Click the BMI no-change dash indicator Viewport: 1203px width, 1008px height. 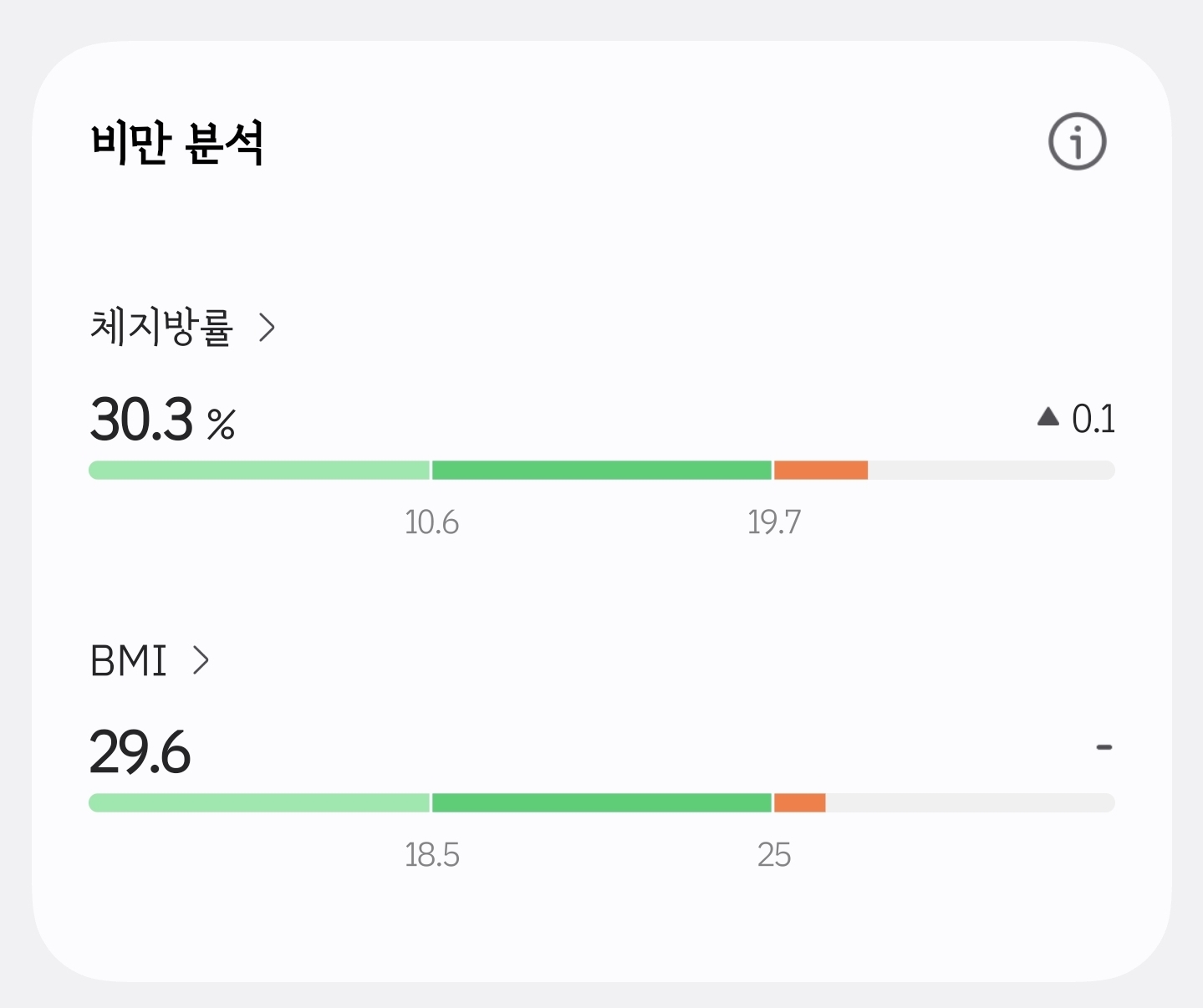(x=1104, y=746)
